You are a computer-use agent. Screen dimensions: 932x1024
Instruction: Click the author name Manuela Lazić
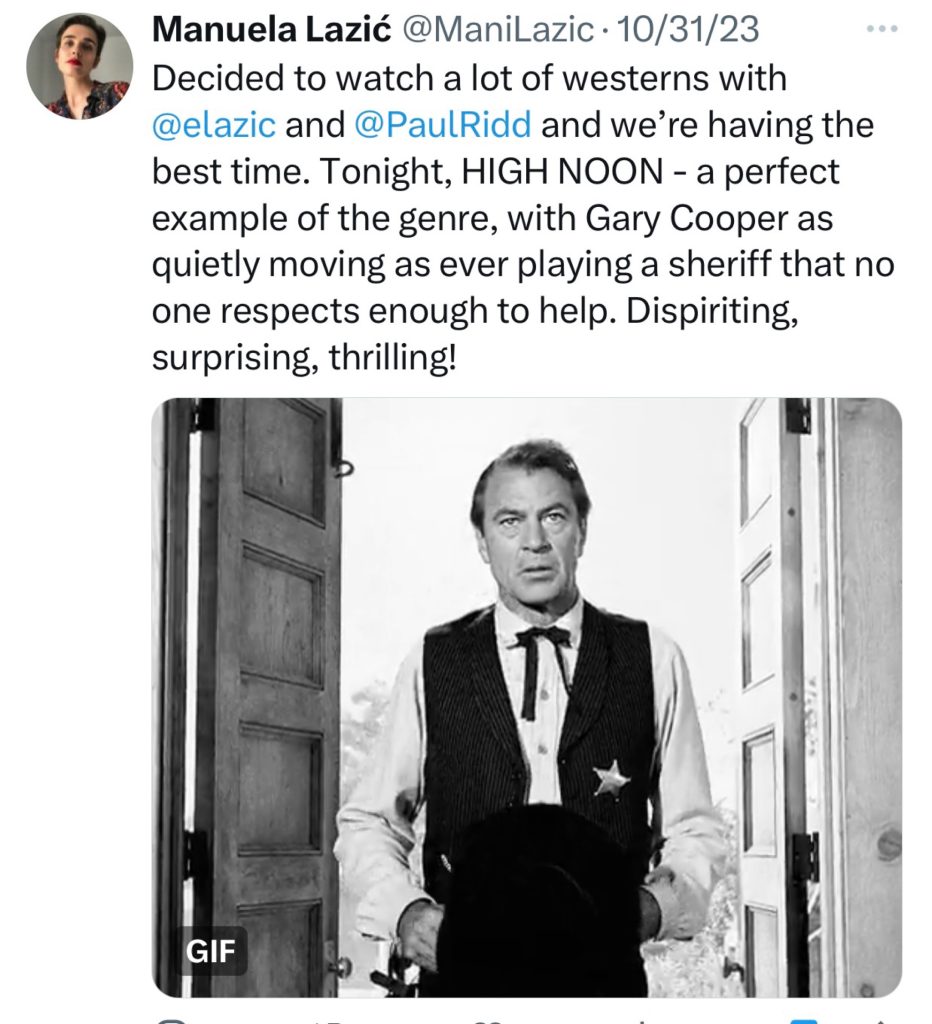click(x=271, y=31)
